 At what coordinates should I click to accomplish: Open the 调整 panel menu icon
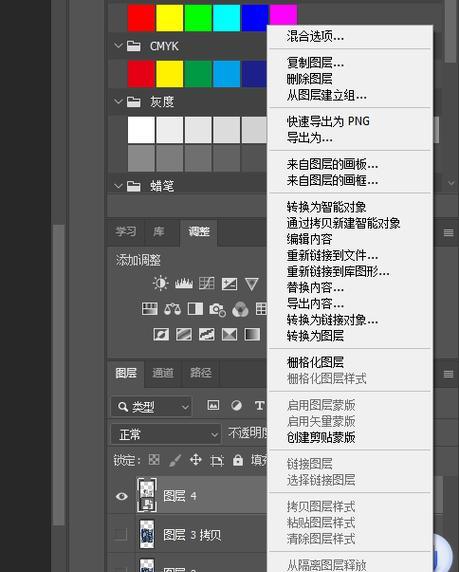(x=448, y=233)
